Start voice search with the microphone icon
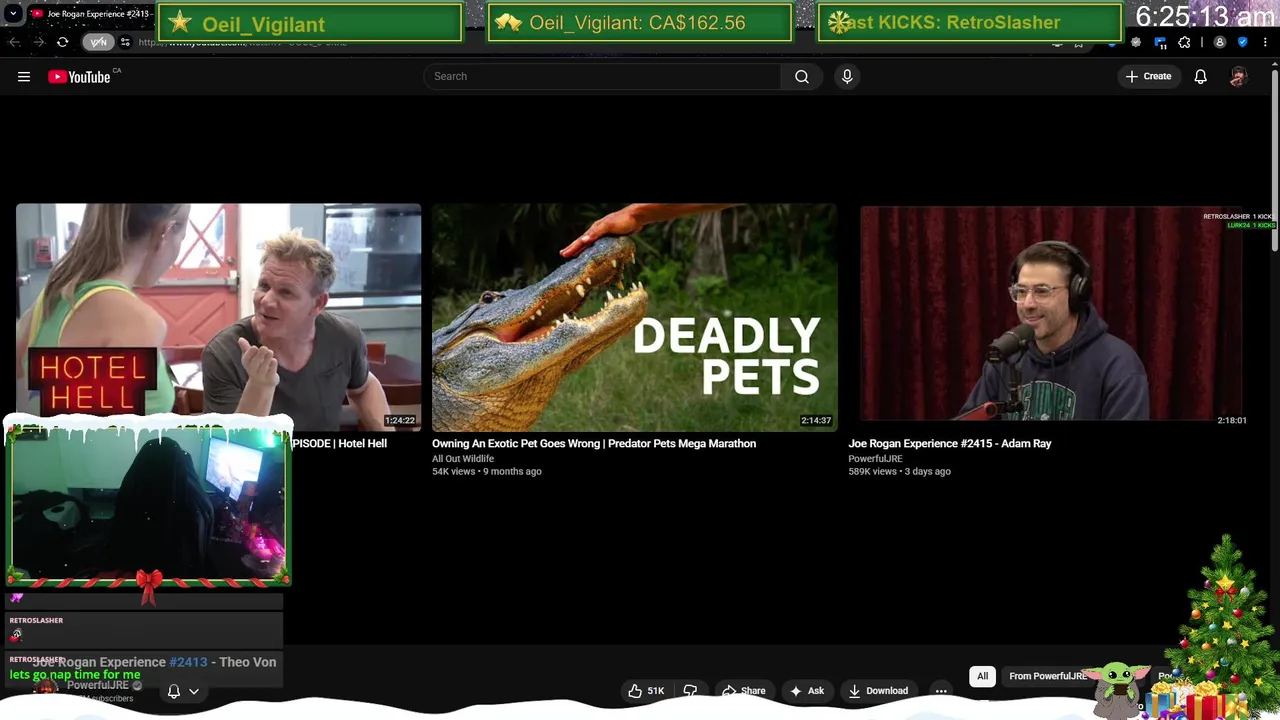Viewport: 1280px width, 720px height. tap(847, 76)
